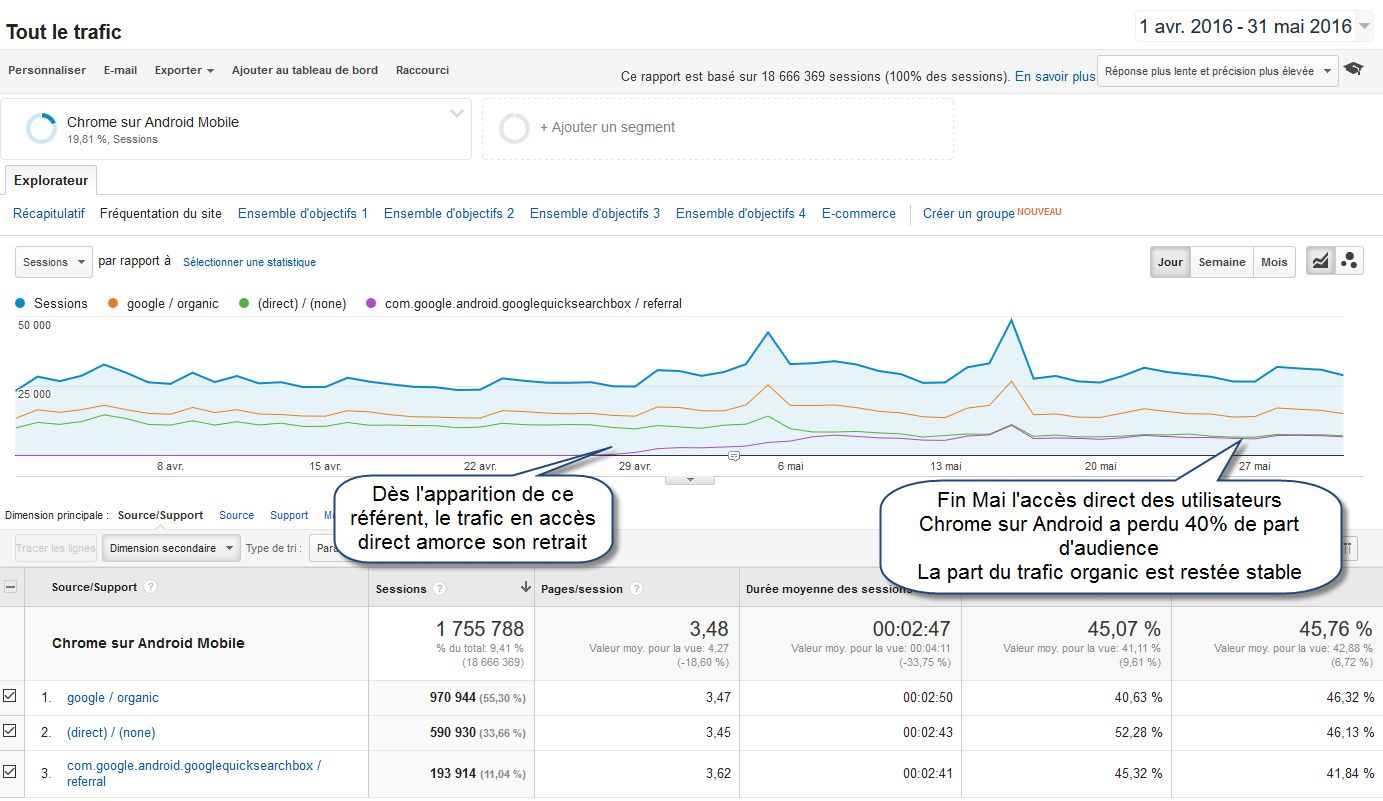Expand the annotations drawer arrow below chart
This screenshot has height=801, width=1383.
[690, 479]
